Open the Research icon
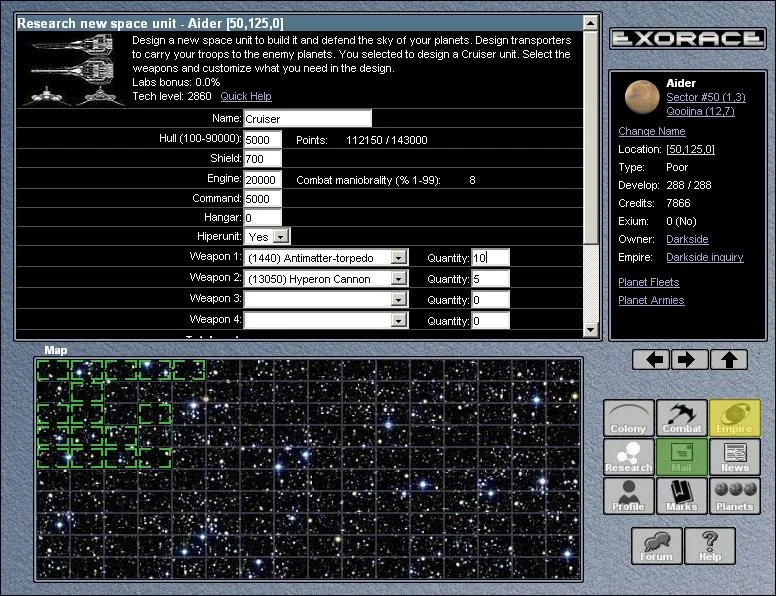The height and width of the screenshot is (596, 776). 629,457
